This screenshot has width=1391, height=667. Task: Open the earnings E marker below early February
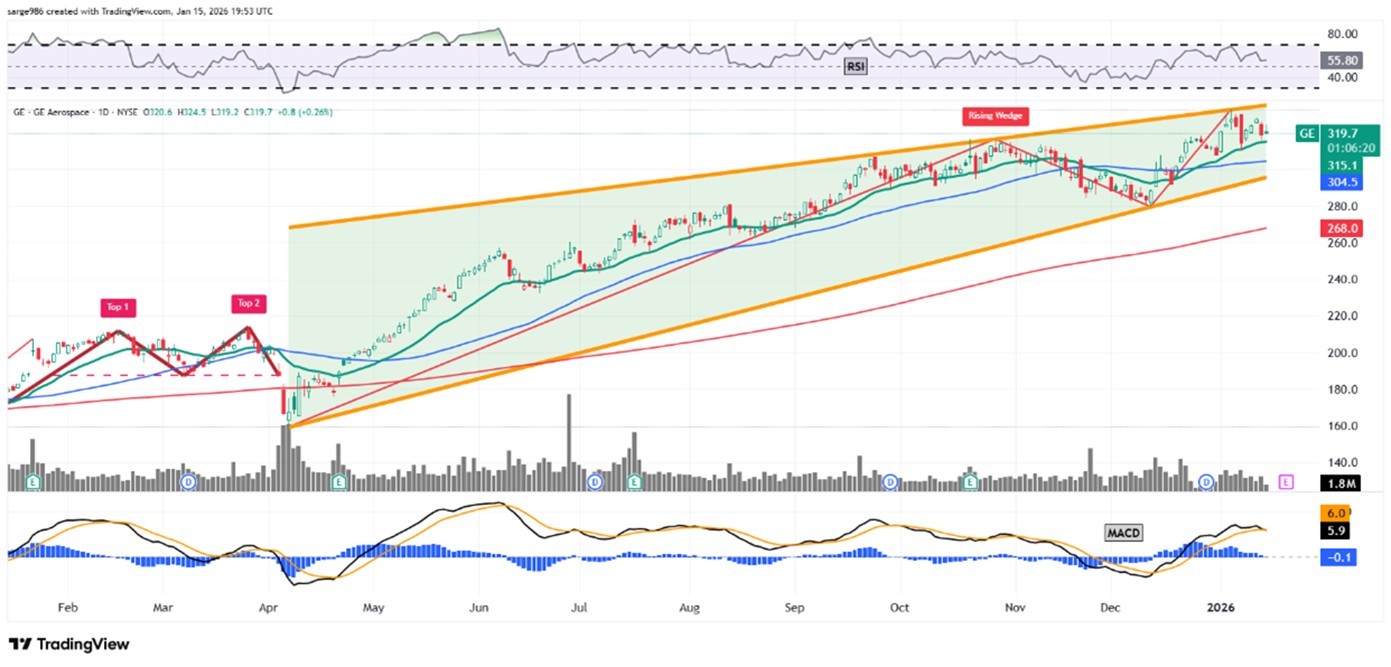pyautogui.click(x=37, y=482)
